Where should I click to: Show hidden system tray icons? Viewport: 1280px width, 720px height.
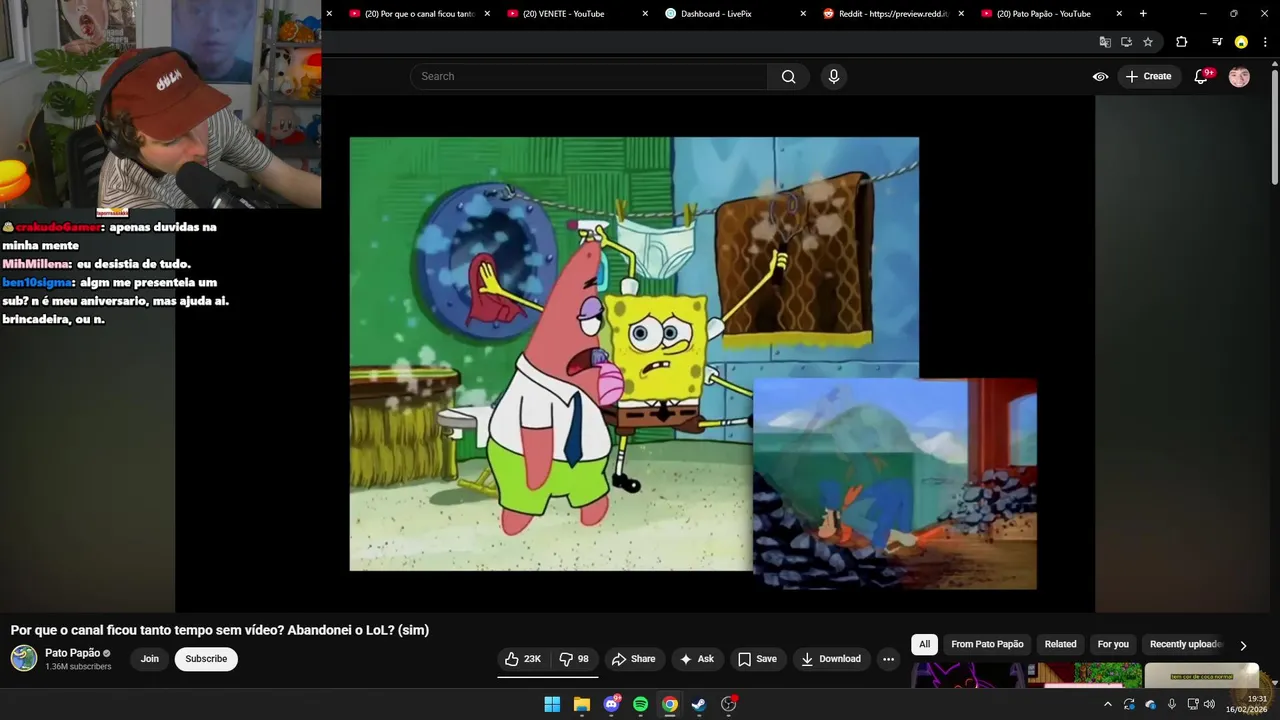1107,704
